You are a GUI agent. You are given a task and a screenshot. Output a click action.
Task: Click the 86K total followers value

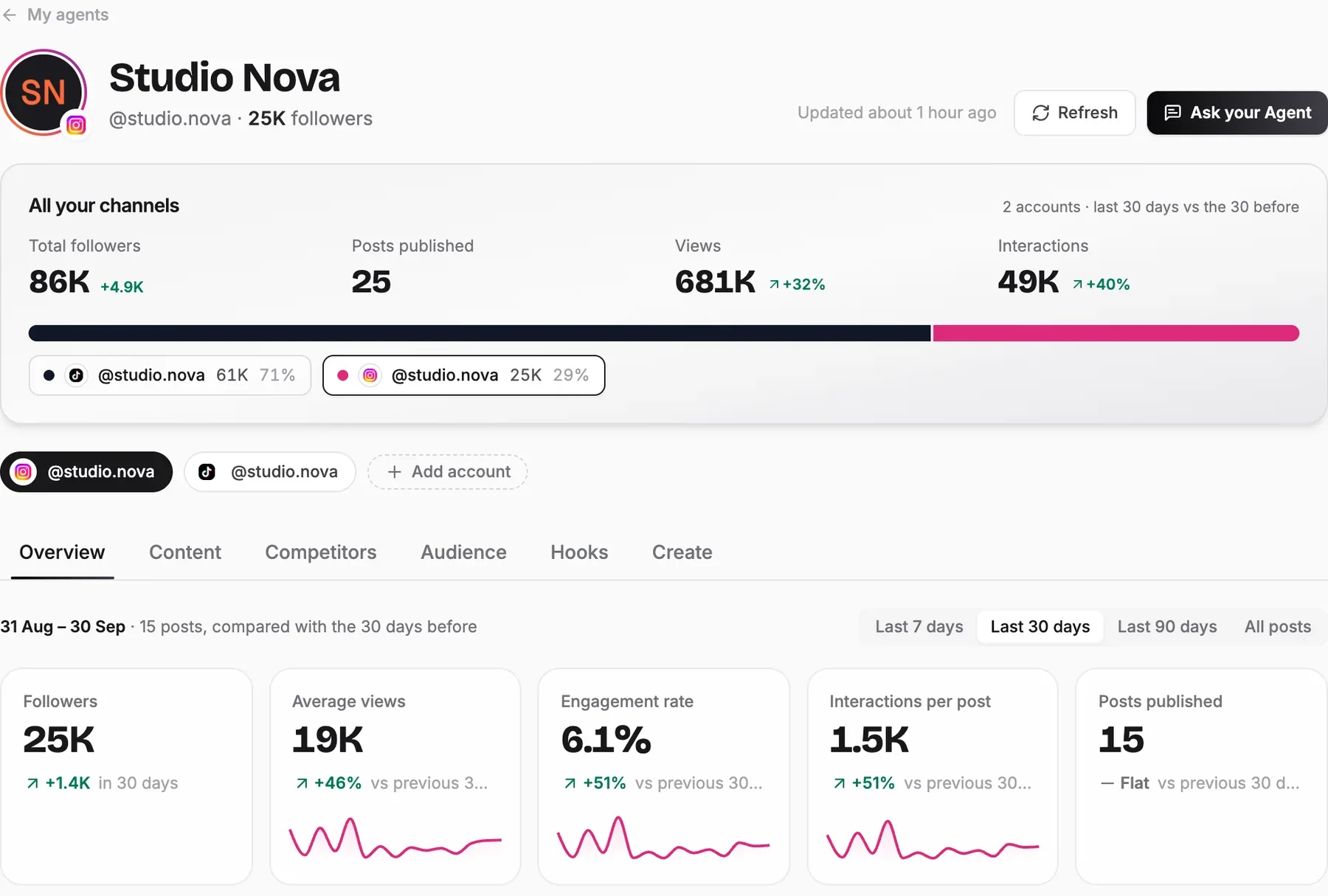click(59, 282)
